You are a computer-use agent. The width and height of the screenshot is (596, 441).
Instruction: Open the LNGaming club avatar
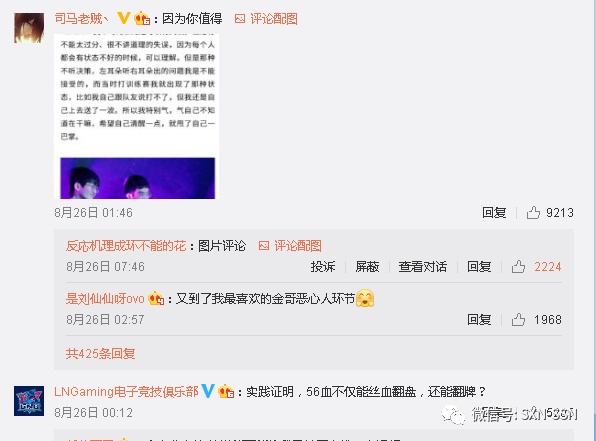click(29, 401)
